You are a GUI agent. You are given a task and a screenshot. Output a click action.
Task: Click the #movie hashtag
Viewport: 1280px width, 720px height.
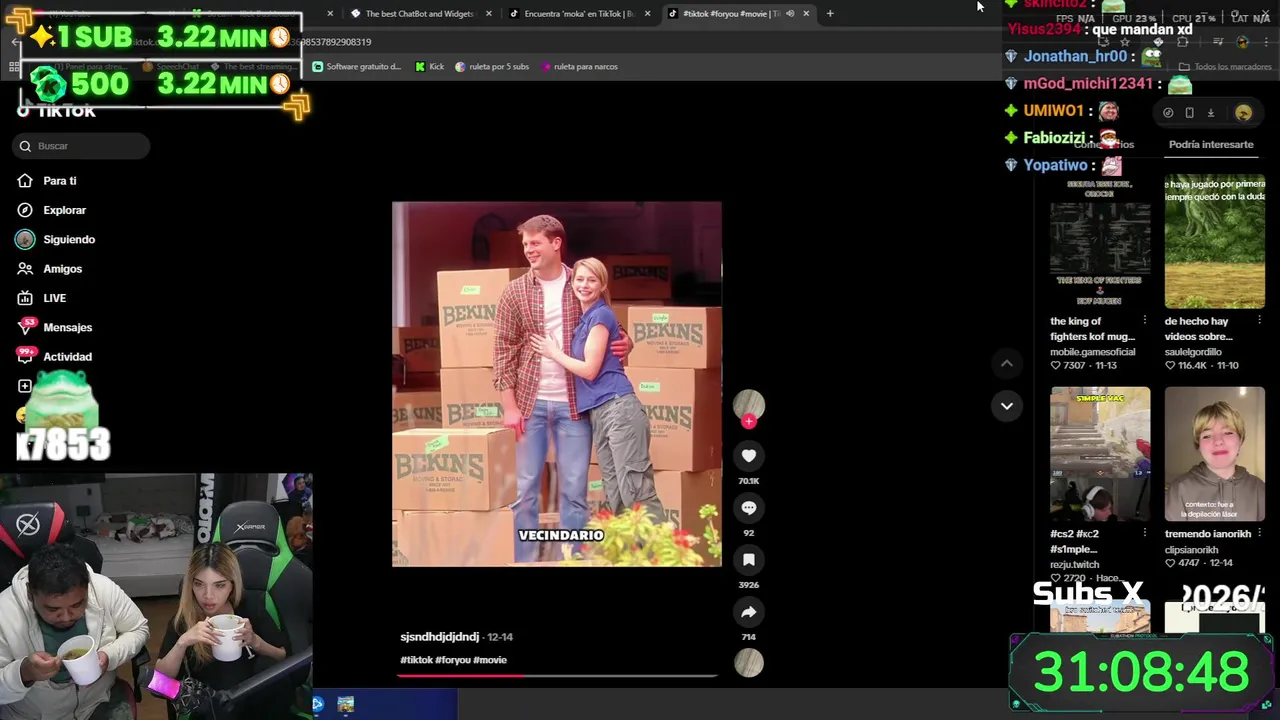point(490,660)
